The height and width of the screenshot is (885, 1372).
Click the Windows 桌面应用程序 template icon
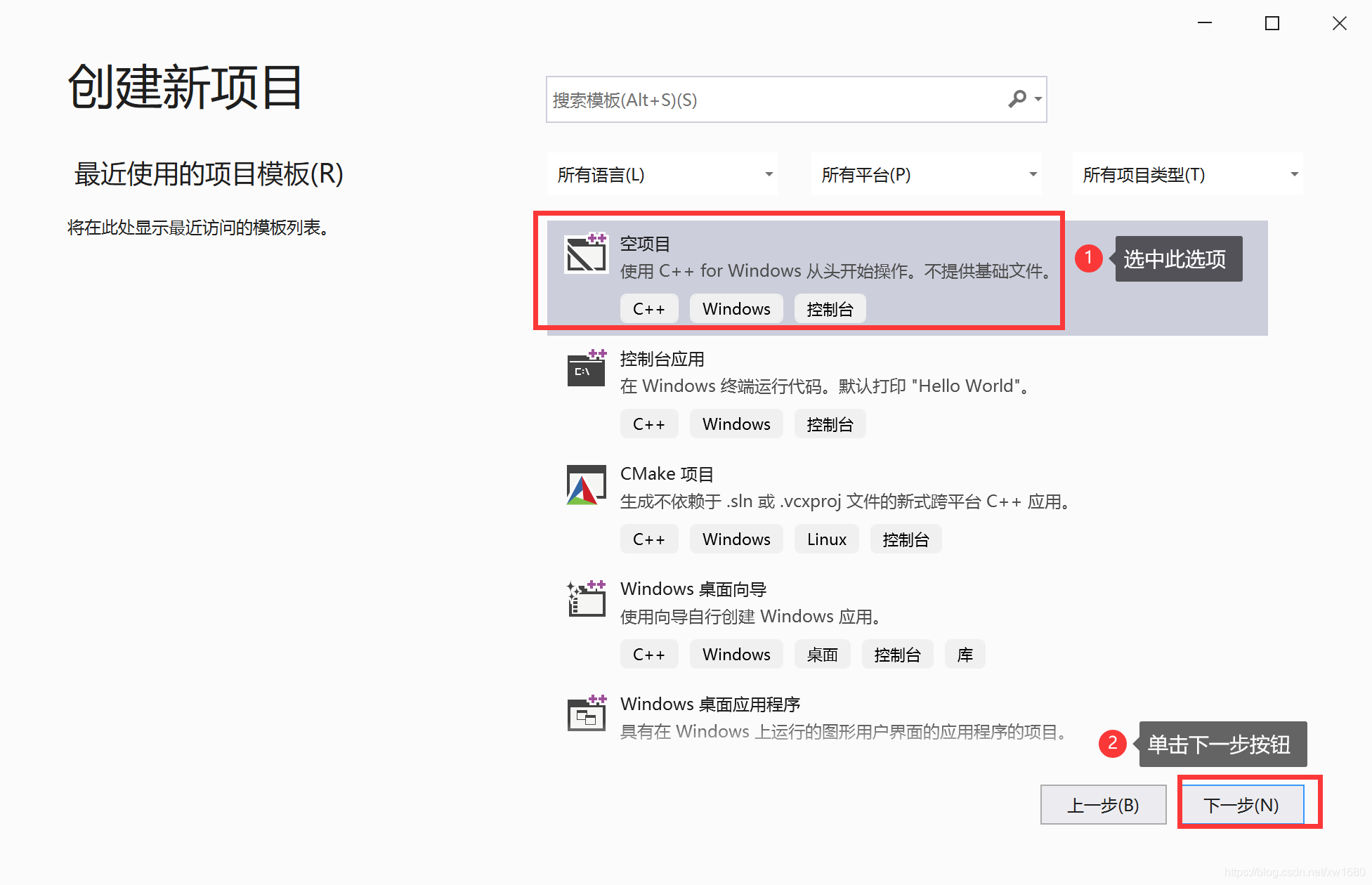pos(587,714)
